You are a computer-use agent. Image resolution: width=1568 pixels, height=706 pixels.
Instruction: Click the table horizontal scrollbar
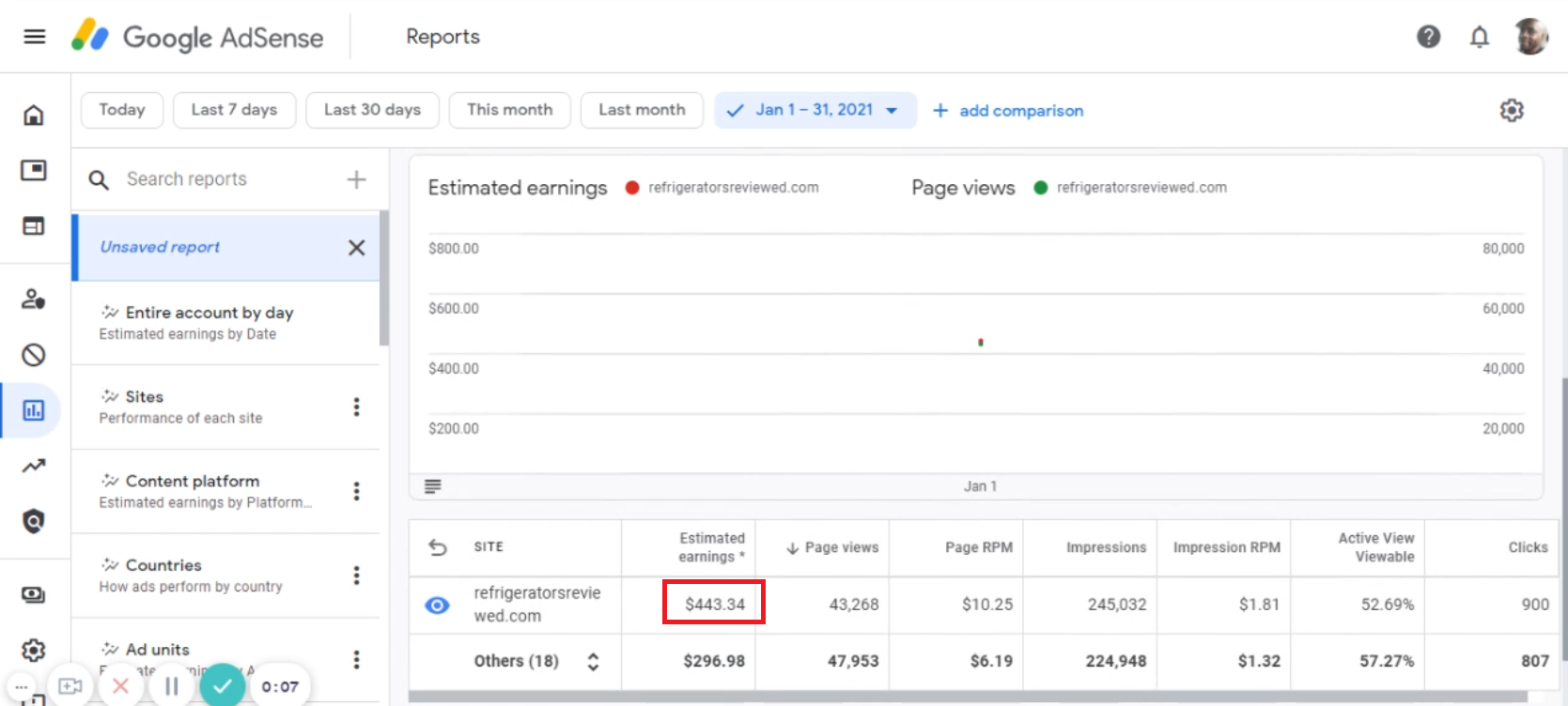[968, 698]
